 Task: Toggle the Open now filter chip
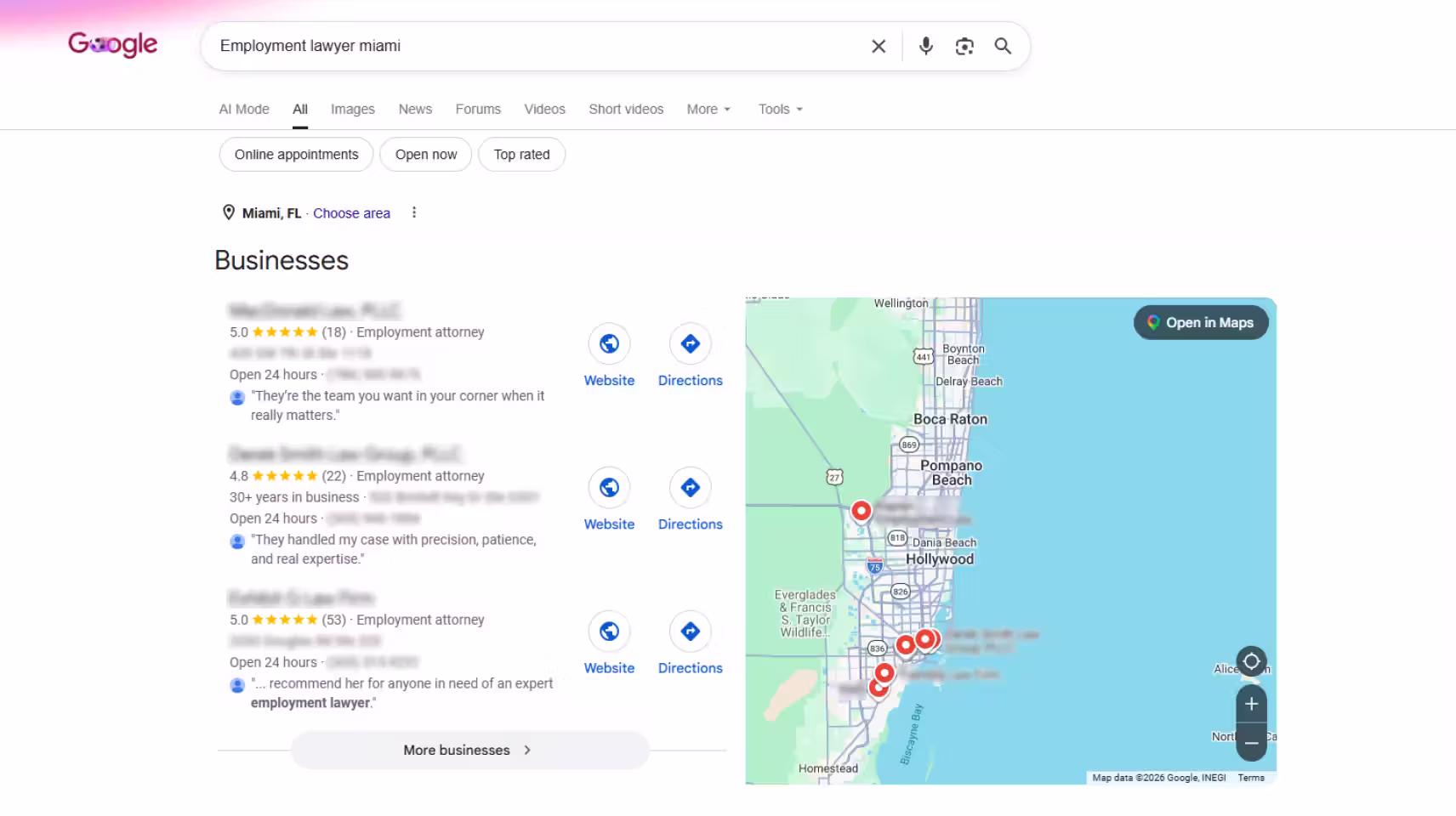point(426,155)
